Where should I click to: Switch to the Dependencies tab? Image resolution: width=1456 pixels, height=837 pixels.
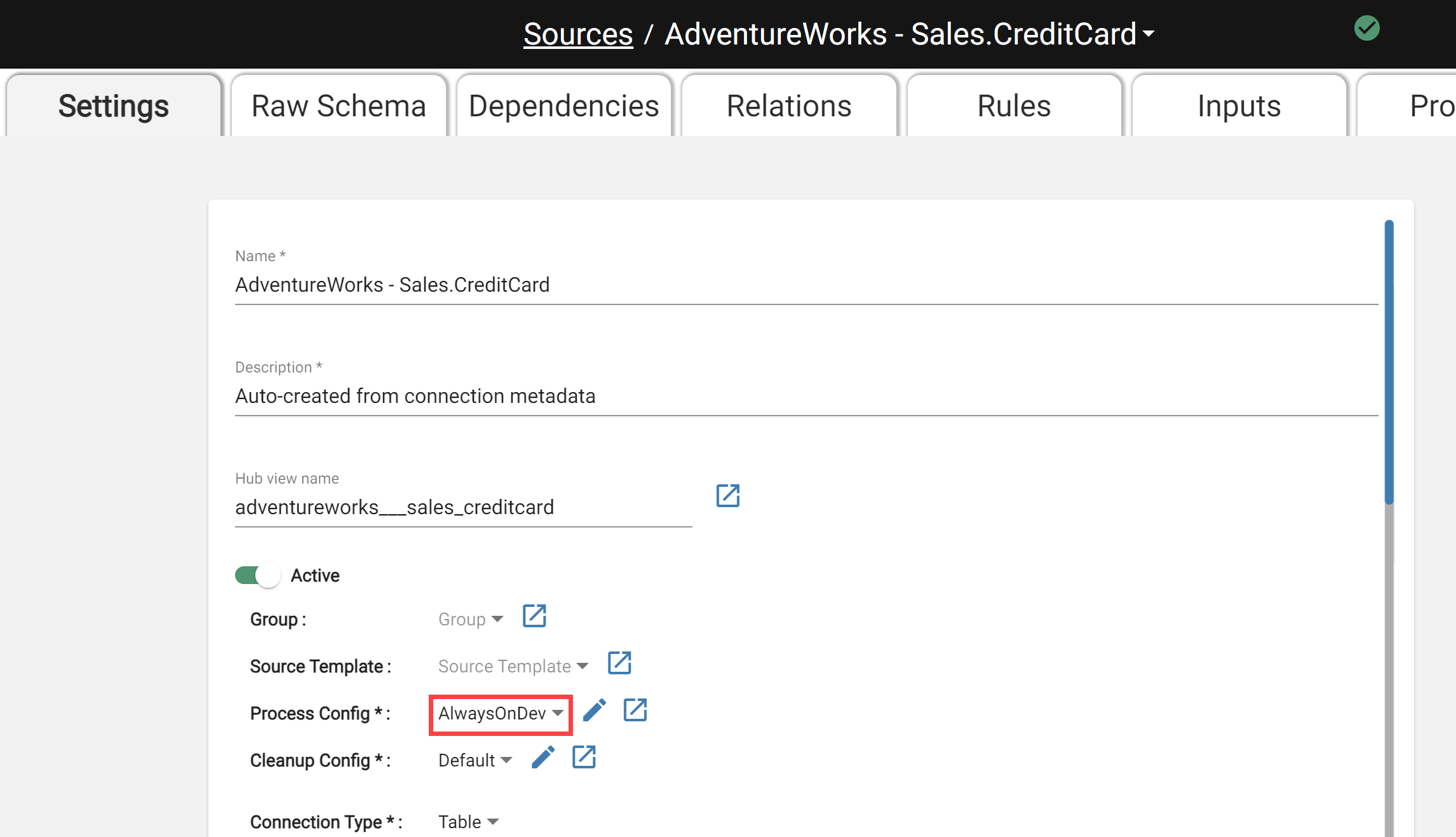coord(563,105)
